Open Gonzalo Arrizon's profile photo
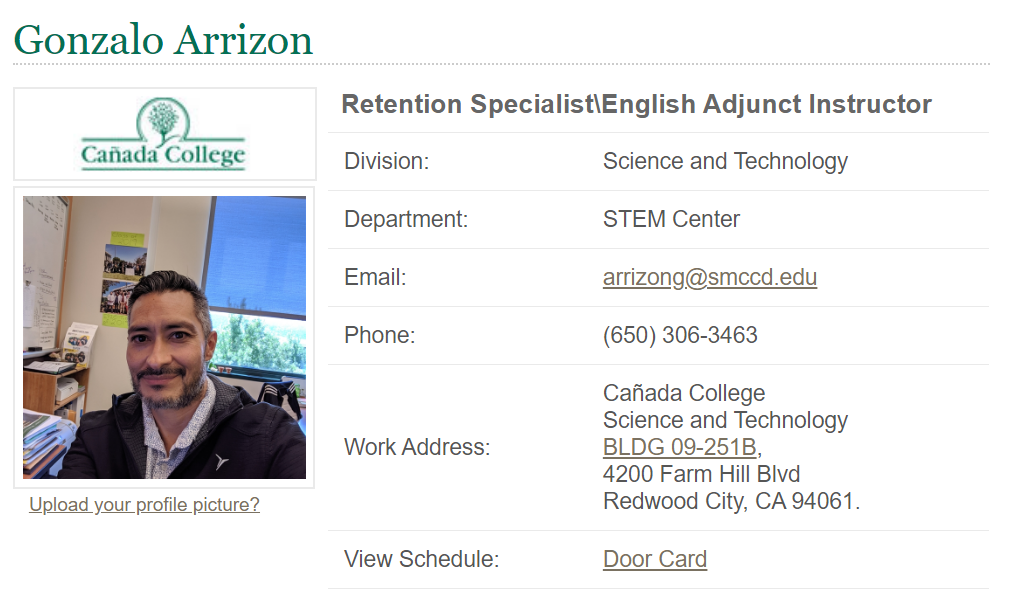This screenshot has height=600, width=1016. pos(164,337)
